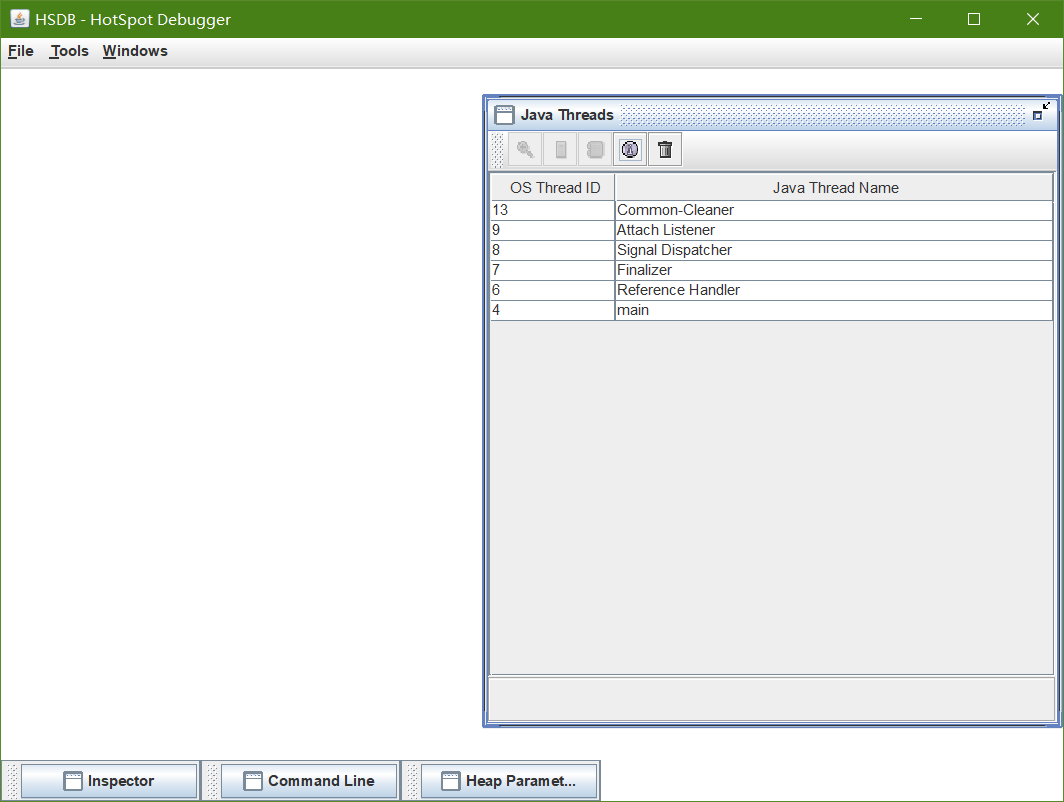Click the Stack Memory toolbar icon

click(560, 149)
